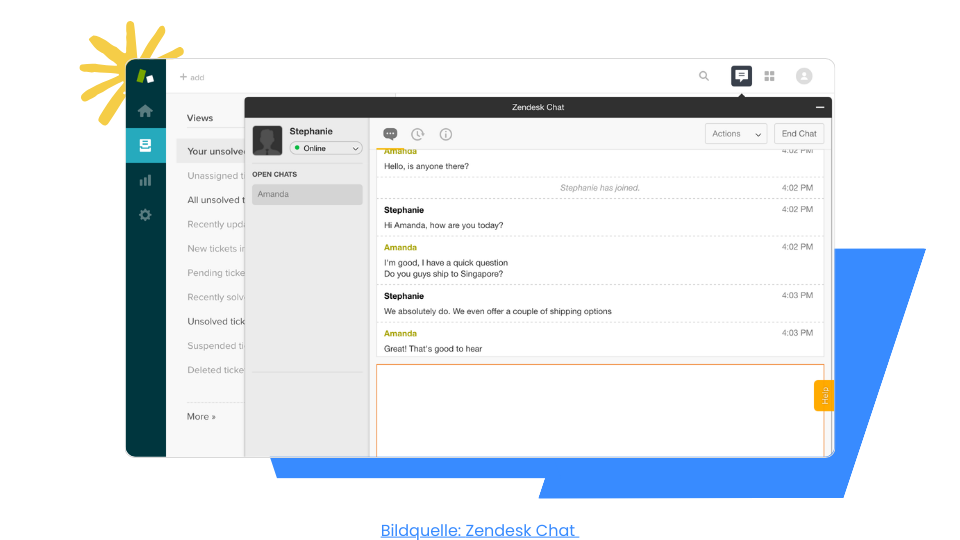The width and height of the screenshot is (960, 540).
Task: Click the search magnifier icon
Action: point(704,76)
